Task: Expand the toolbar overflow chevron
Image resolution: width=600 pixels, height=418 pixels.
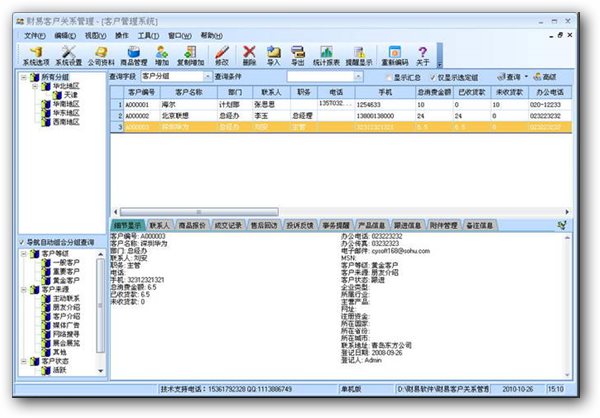Action: (x=440, y=65)
